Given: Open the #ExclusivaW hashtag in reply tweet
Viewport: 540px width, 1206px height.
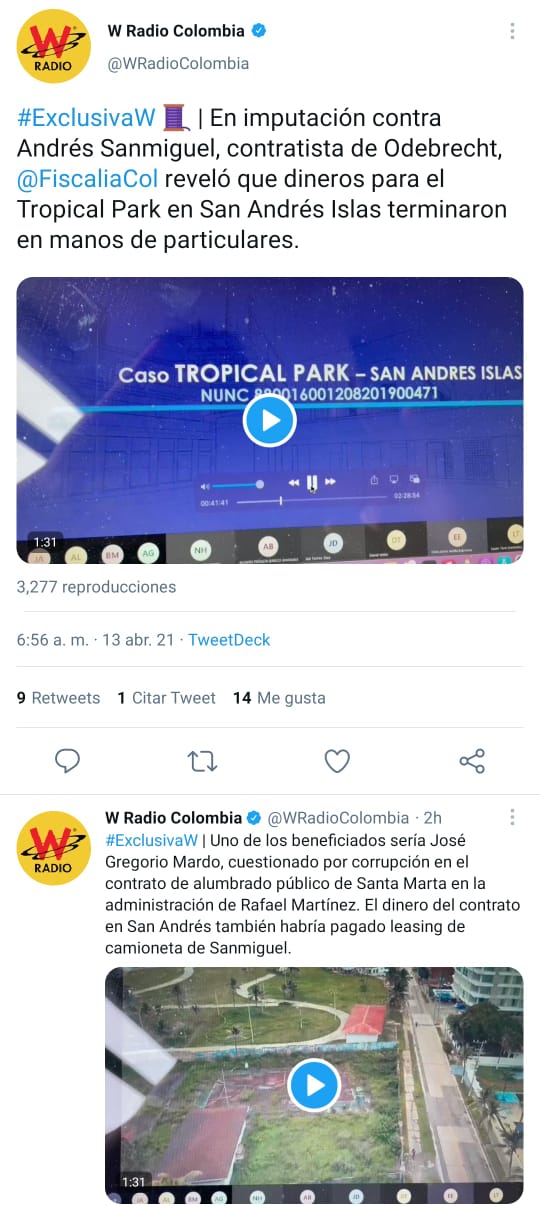Looking at the screenshot, I should [151, 839].
